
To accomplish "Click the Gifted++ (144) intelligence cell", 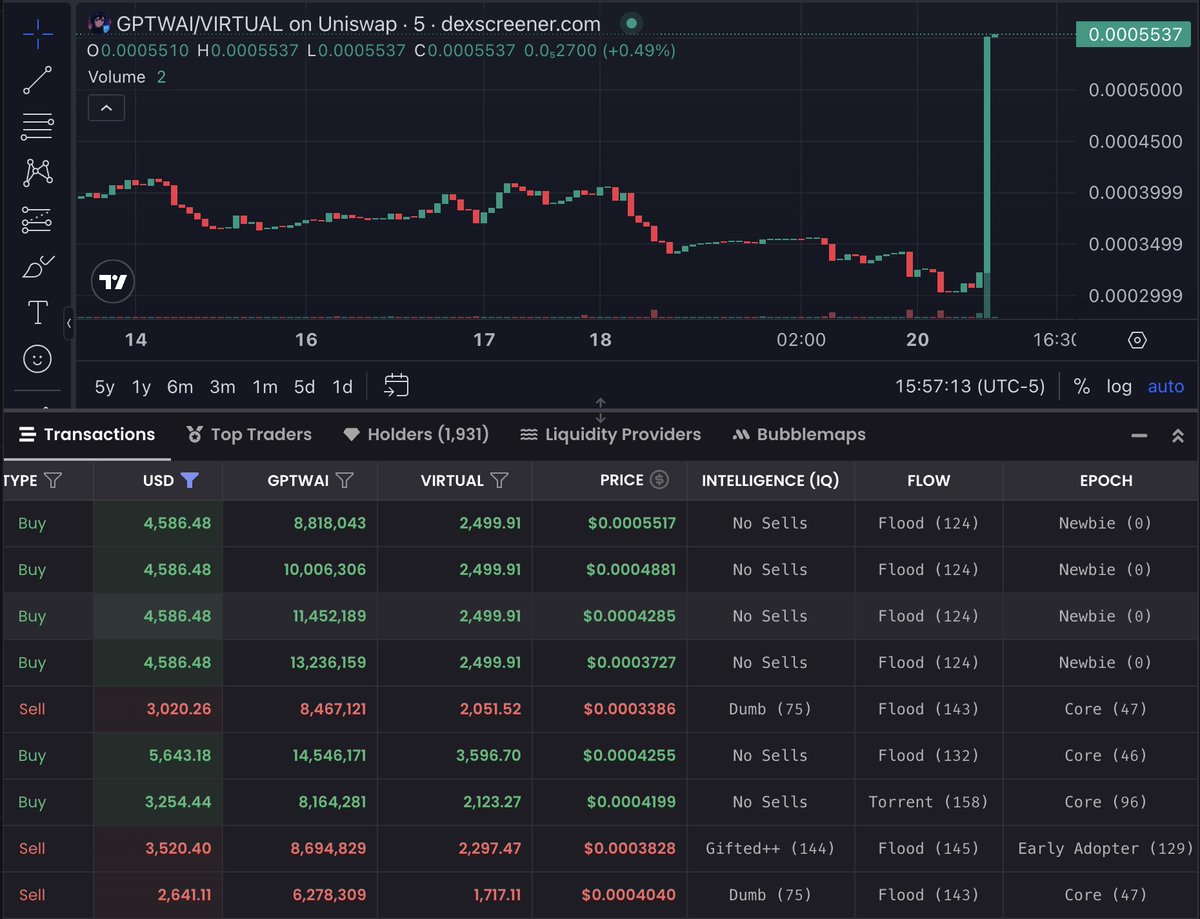I will click(x=770, y=848).
